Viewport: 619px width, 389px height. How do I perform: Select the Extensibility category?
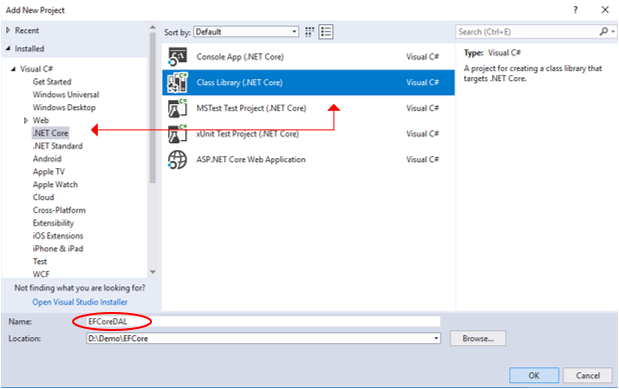(53, 223)
